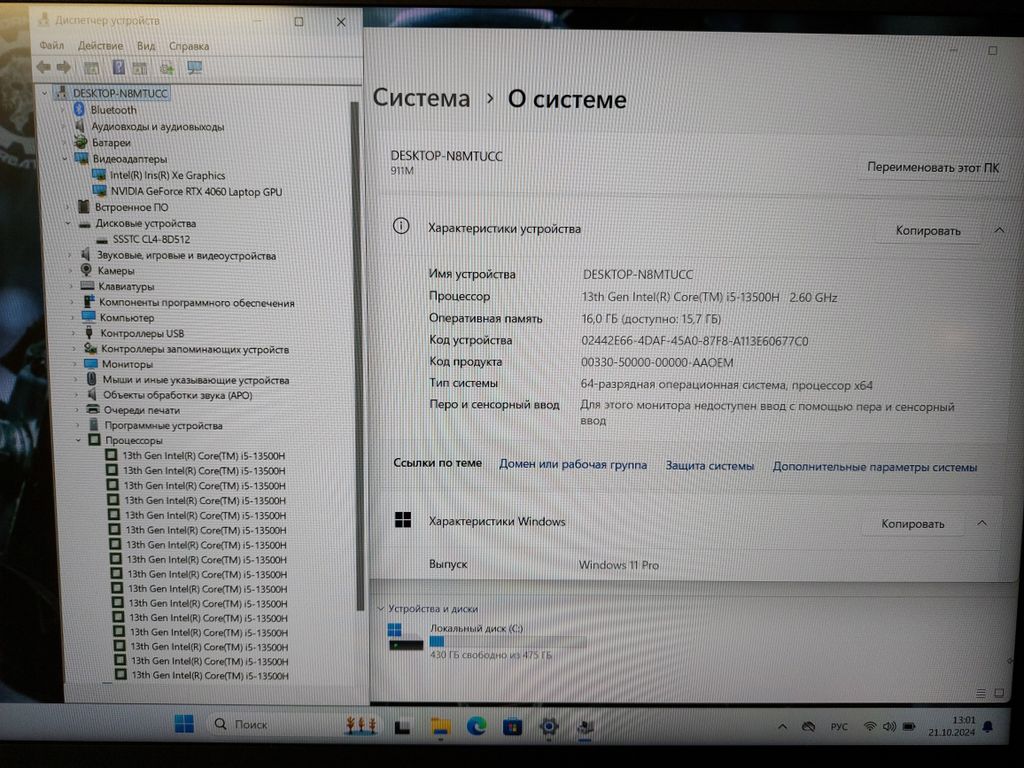Open File Explorer from the taskbar
Image resolution: width=1024 pixels, height=768 pixels.
tap(439, 726)
